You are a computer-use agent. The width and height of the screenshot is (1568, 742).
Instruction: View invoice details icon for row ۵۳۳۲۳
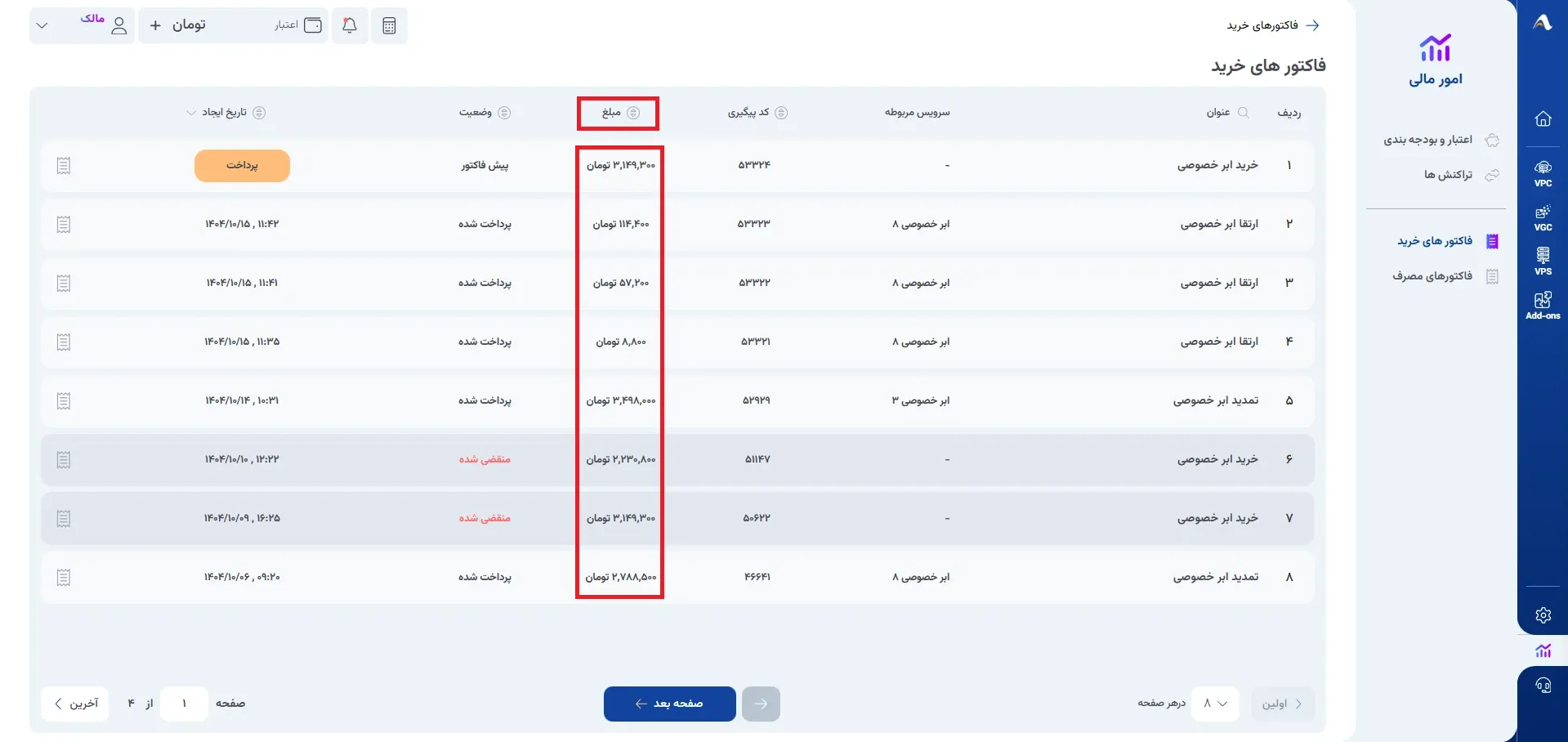64,225
